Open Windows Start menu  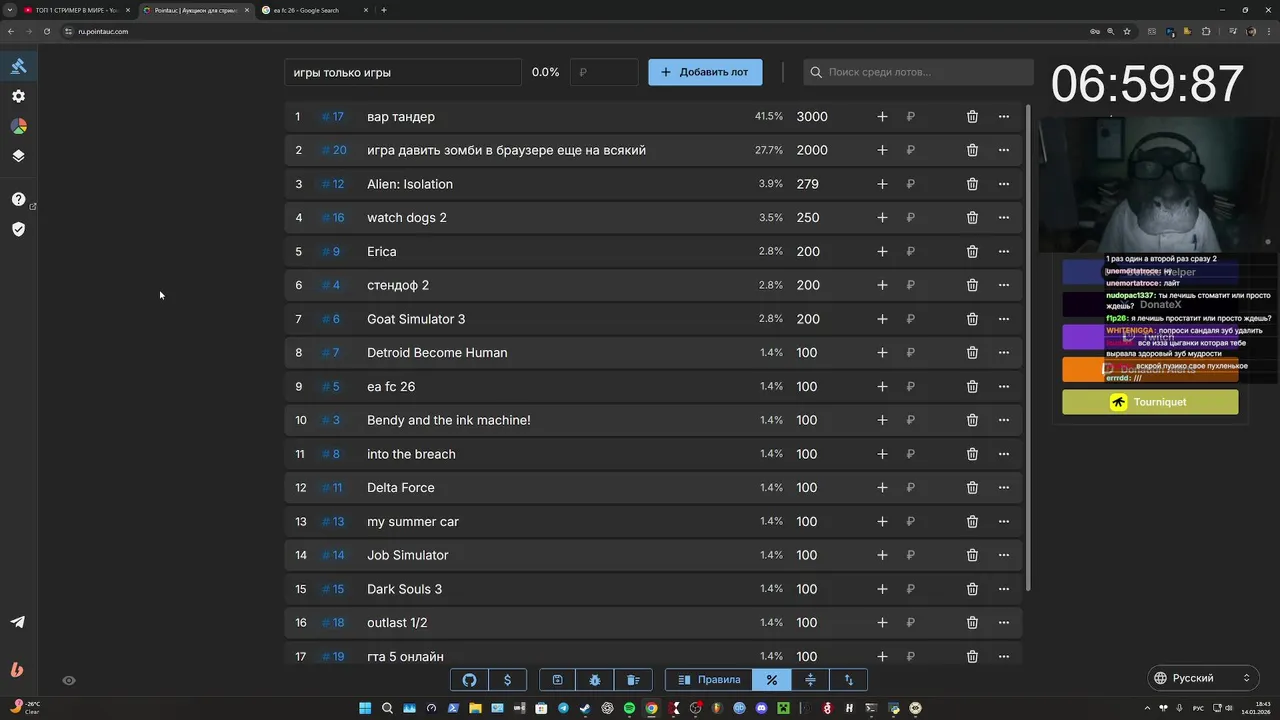(364, 708)
